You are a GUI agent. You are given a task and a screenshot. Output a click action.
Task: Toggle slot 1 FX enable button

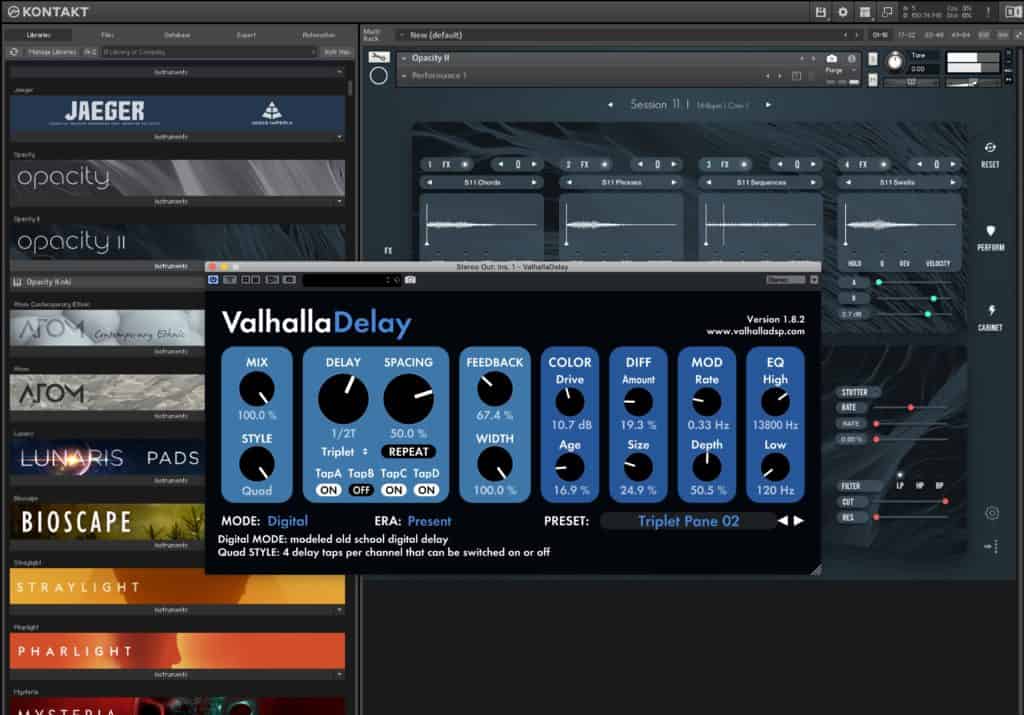(x=465, y=164)
